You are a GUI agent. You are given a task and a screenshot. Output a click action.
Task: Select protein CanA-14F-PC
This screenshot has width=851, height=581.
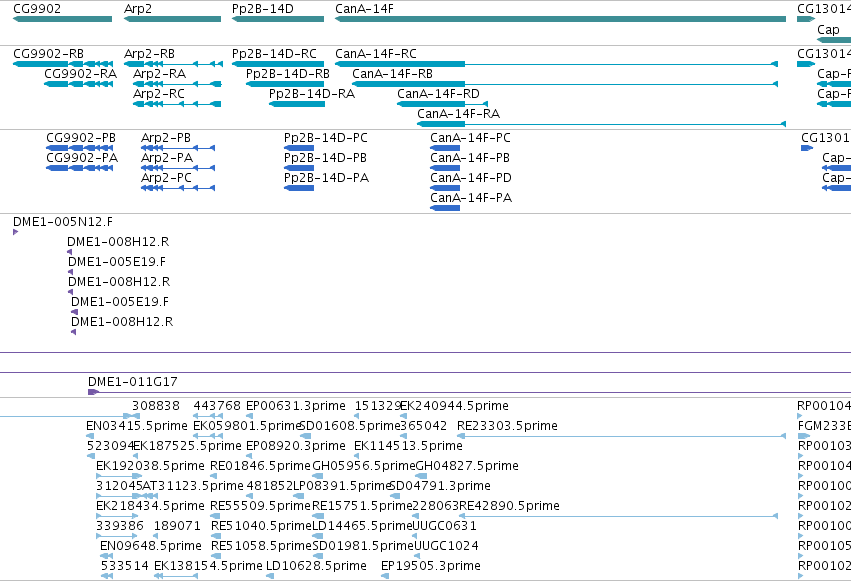click(x=445, y=148)
